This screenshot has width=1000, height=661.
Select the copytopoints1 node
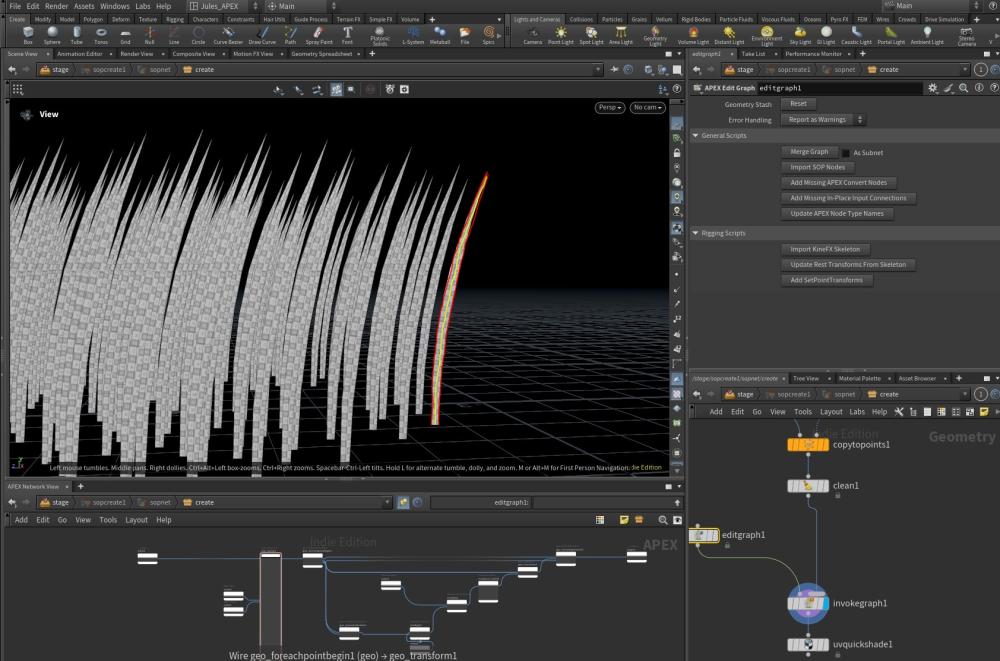point(808,445)
